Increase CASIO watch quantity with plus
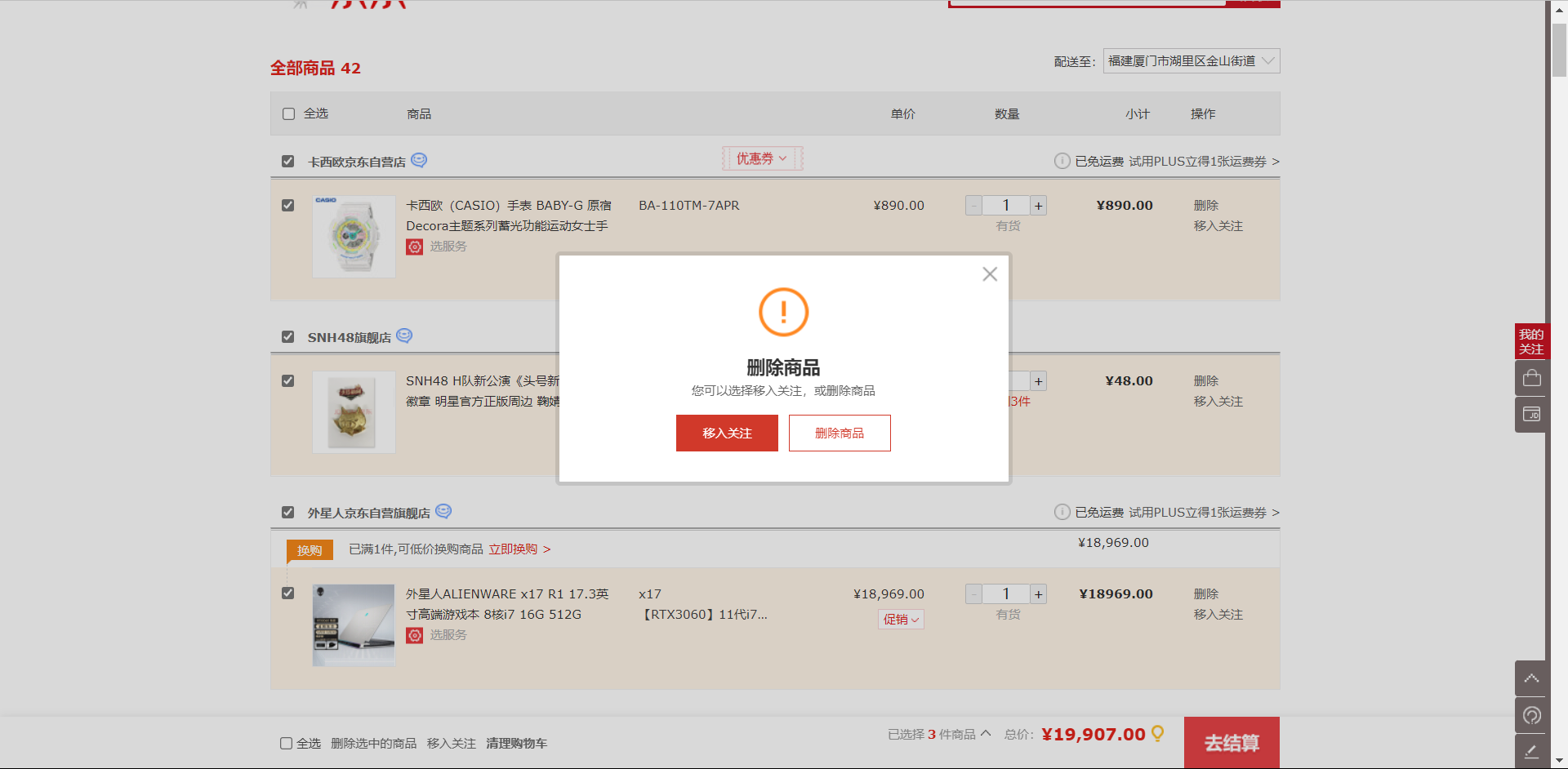The height and width of the screenshot is (769, 1568). [x=1039, y=206]
